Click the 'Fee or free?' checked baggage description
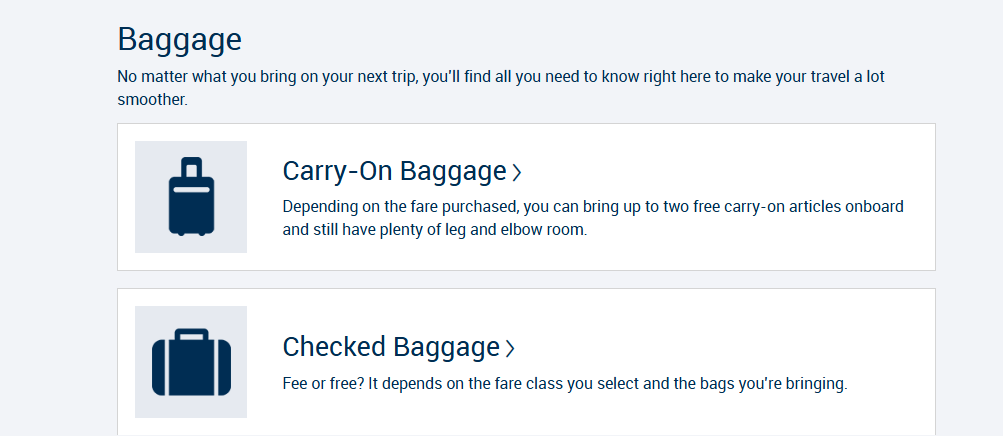The height and width of the screenshot is (436, 1003). [564, 383]
